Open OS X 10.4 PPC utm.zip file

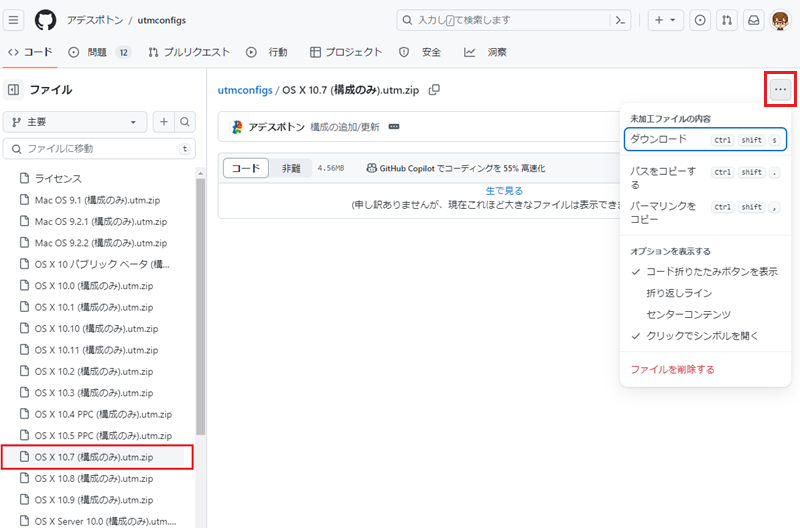(x=103, y=414)
